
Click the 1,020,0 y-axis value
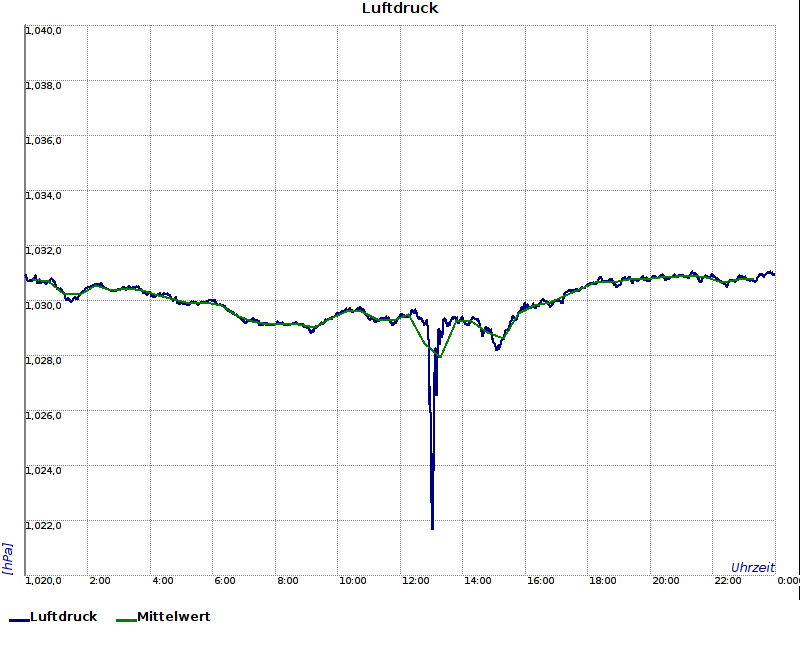43,581
